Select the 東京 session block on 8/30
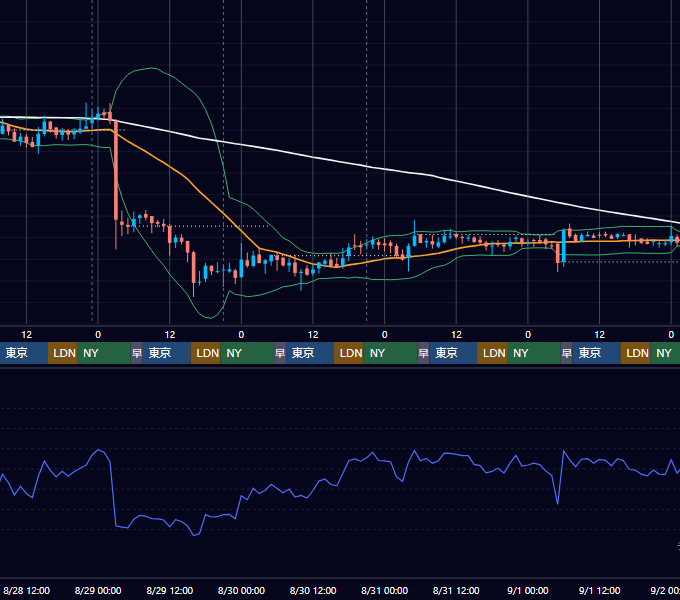The width and height of the screenshot is (680, 600). 310,353
